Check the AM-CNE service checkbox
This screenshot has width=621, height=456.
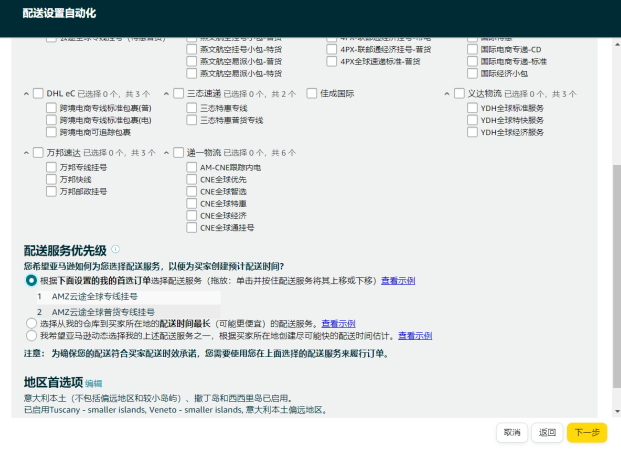pyautogui.click(x=192, y=167)
